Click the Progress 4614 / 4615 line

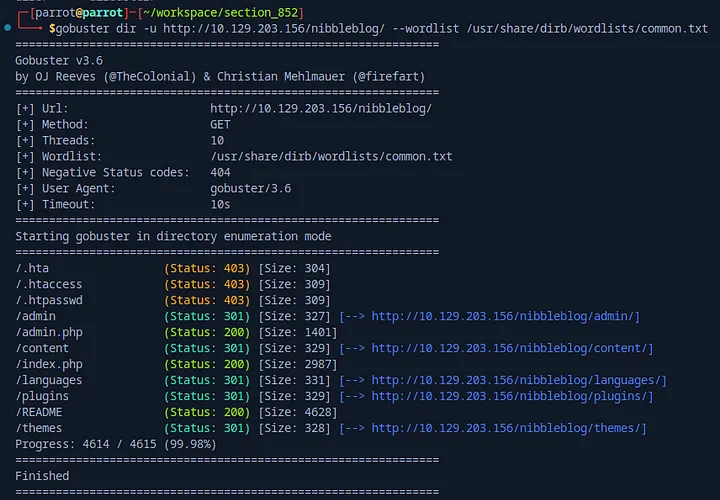[115, 444]
